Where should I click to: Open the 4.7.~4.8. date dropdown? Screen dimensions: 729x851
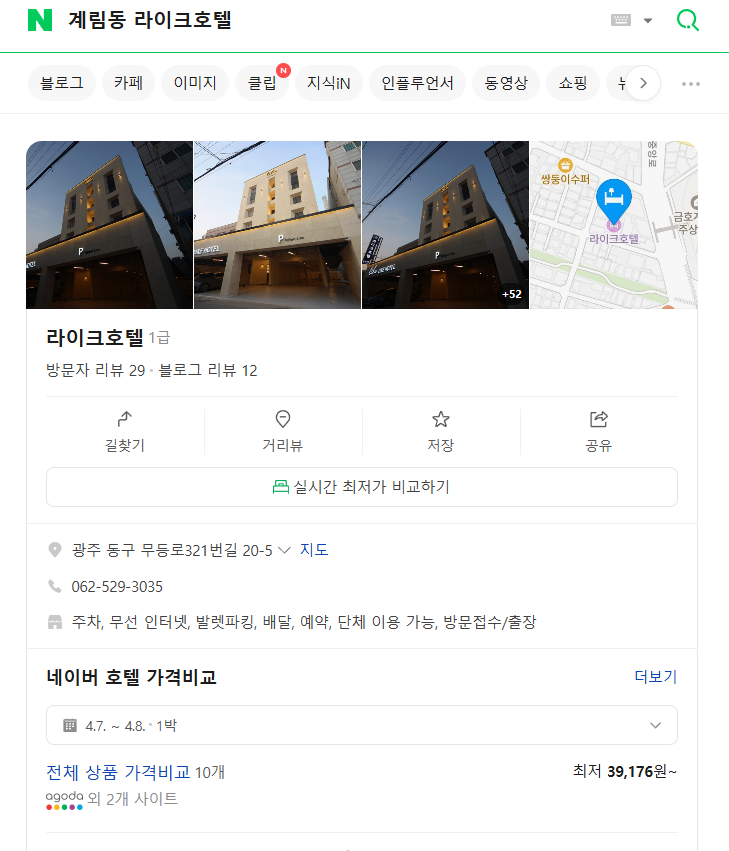[361, 725]
